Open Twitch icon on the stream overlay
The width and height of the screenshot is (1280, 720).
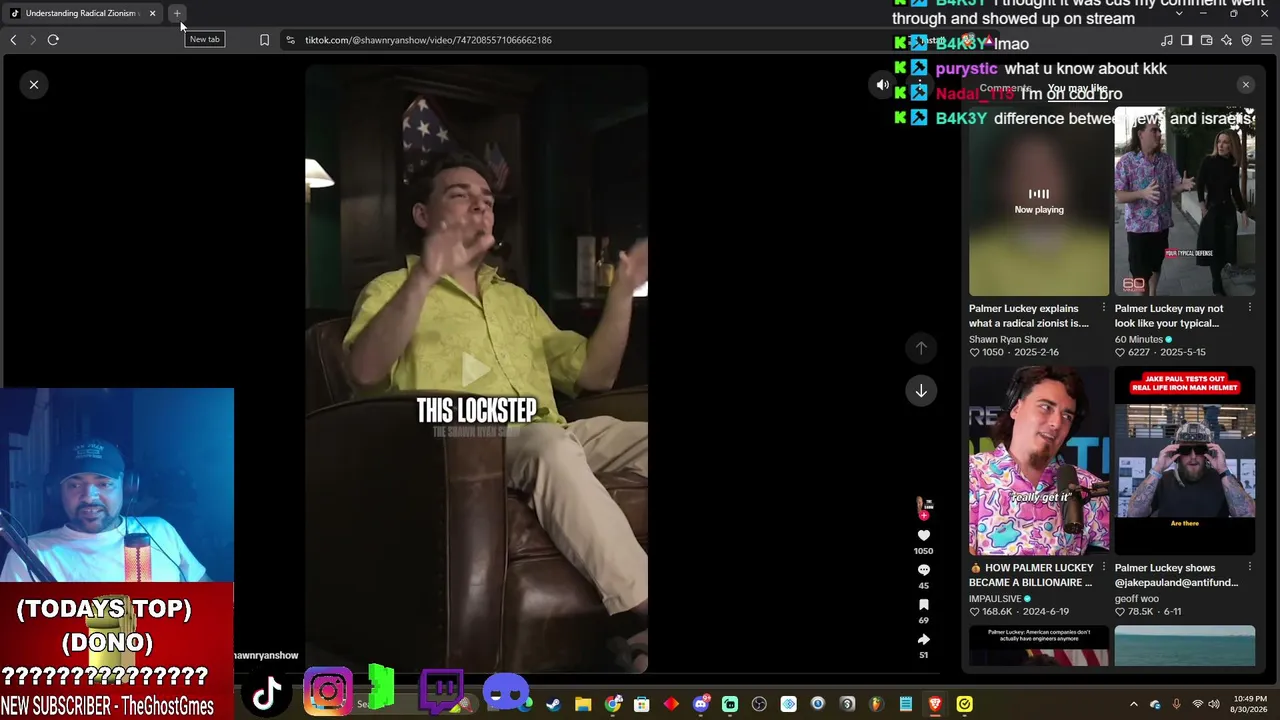441,691
